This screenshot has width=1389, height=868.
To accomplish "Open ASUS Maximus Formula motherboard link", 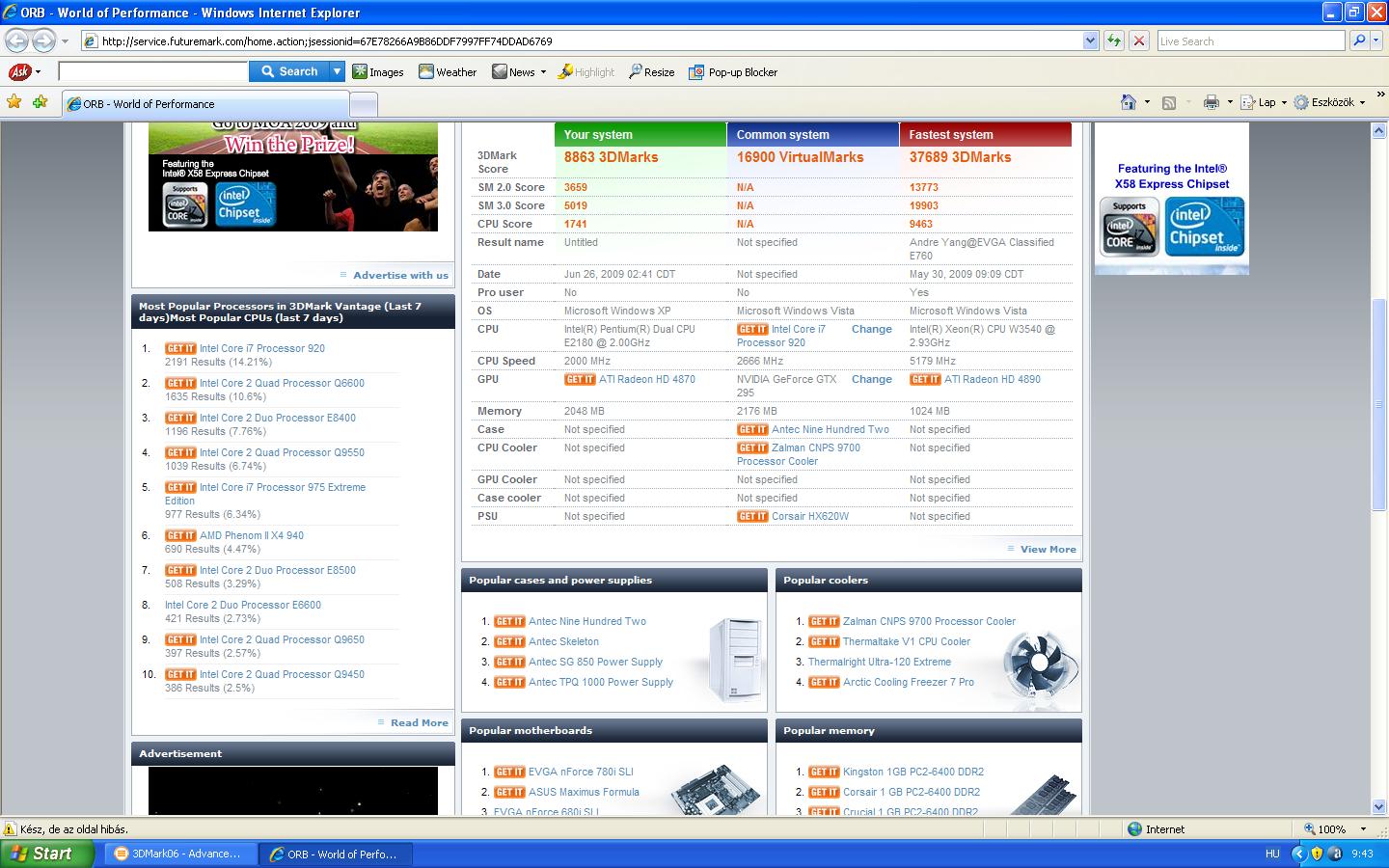I will click(x=584, y=792).
